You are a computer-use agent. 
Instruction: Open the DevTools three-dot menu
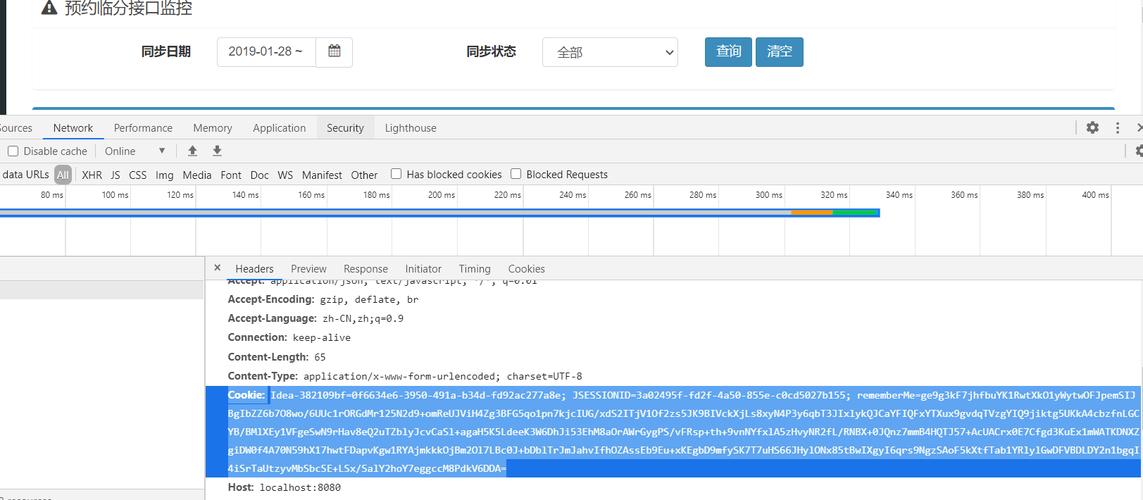pos(1117,128)
